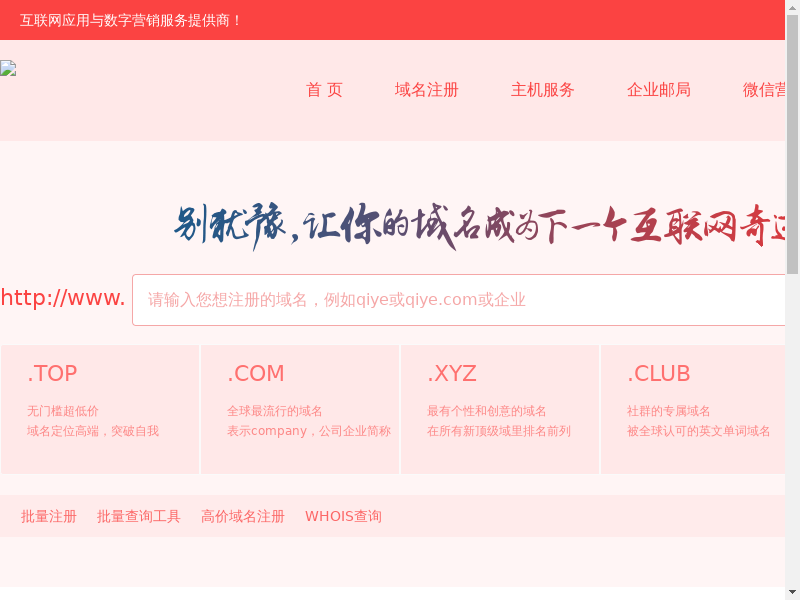Screen dimensions: 800x600
Task: Click the 无门槛超低价 description text
Action: (x=63, y=411)
